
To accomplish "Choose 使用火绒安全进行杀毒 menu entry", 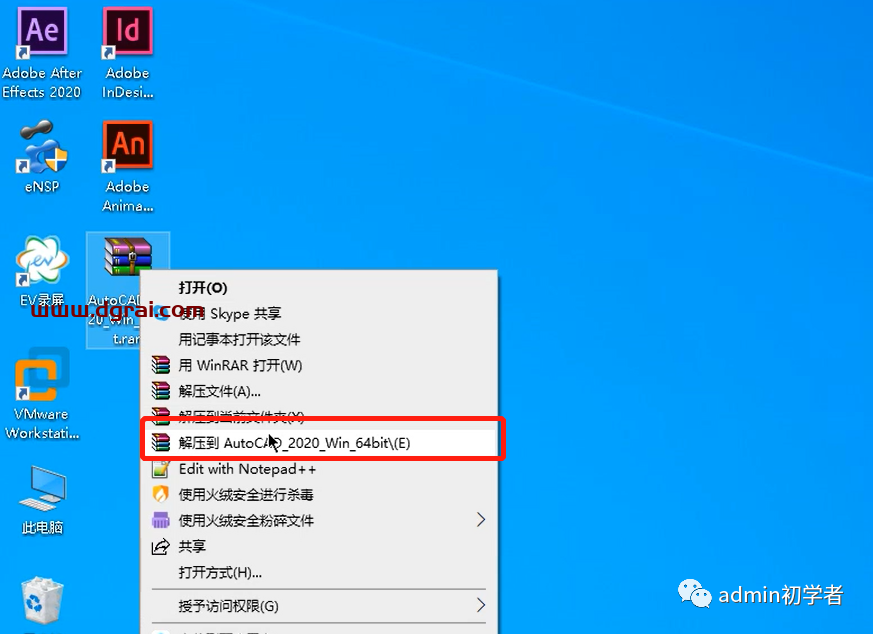I will pyautogui.click(x=318, y=494).
